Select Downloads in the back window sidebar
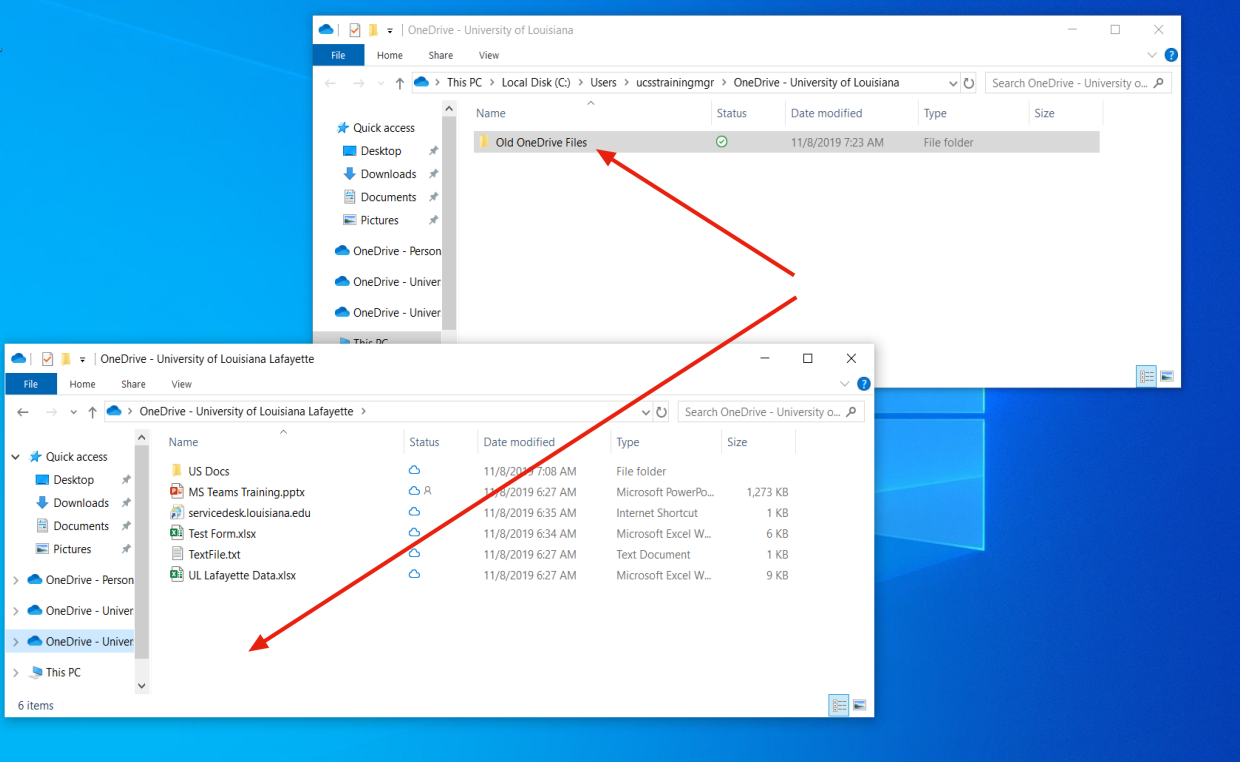Image resolution: width=1240 pixels, height=762 pixels. 388,174
